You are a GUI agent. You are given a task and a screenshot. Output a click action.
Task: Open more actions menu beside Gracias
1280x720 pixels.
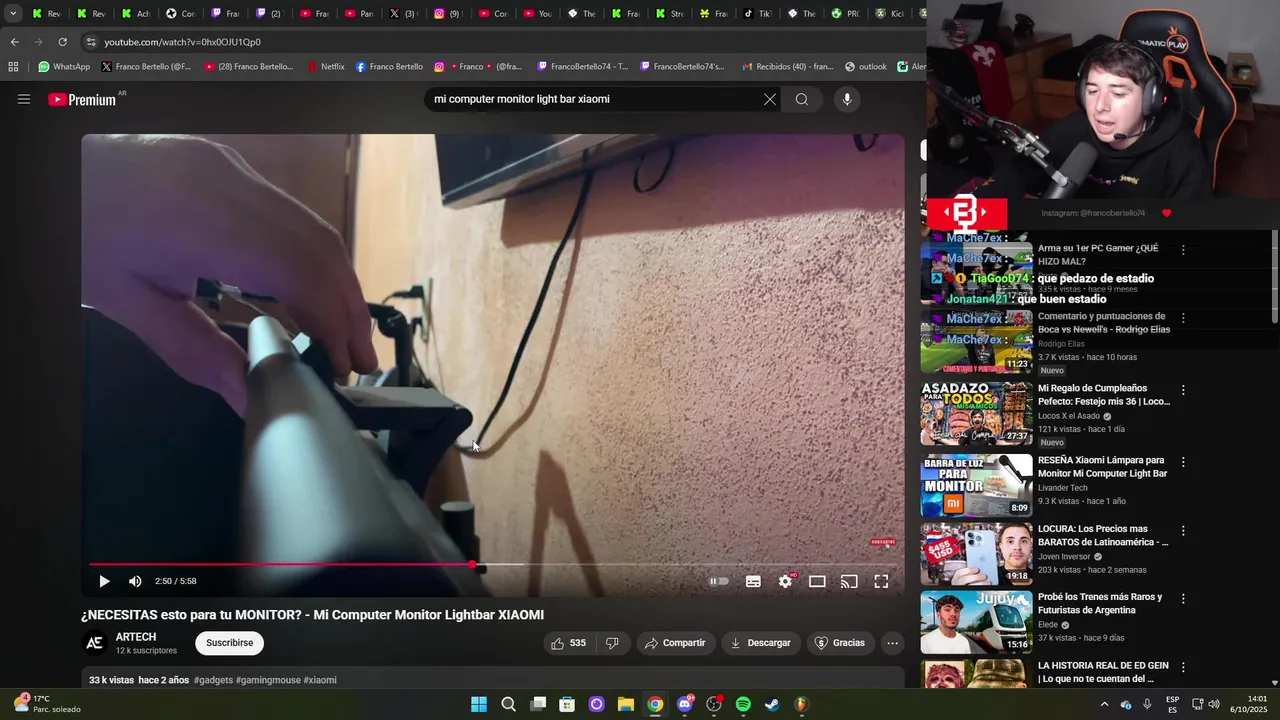click(x=892, y=643)
